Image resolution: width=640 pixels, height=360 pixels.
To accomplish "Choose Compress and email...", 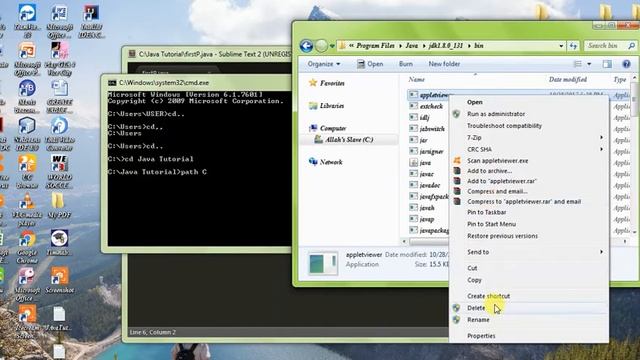I will 529,191.
